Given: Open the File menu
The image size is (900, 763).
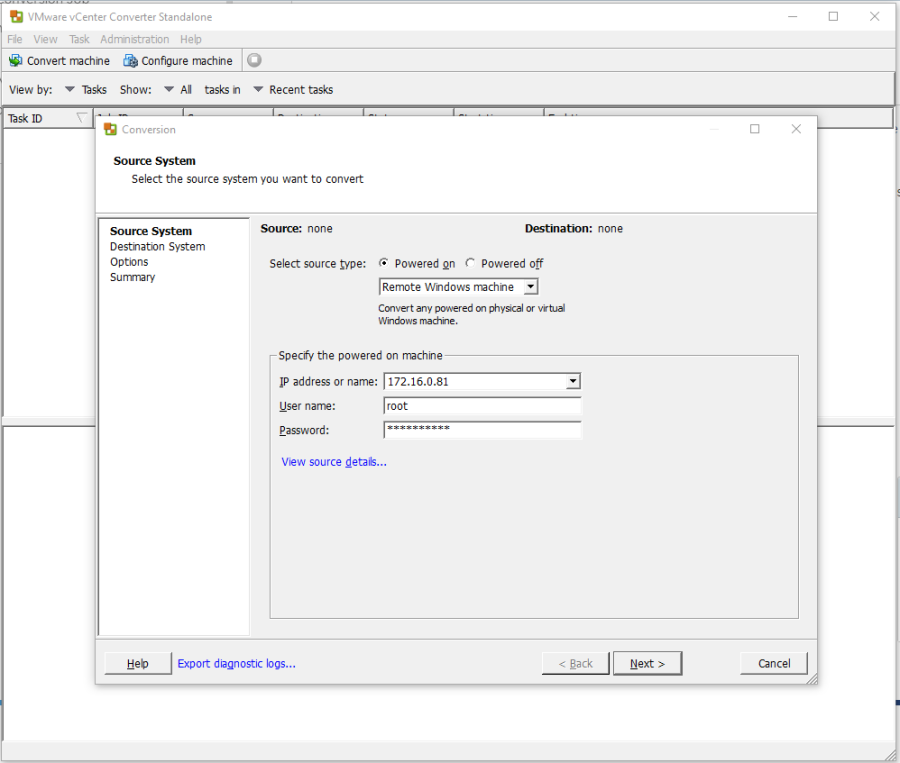Looking at the screenshot, I should coord(15,39).
